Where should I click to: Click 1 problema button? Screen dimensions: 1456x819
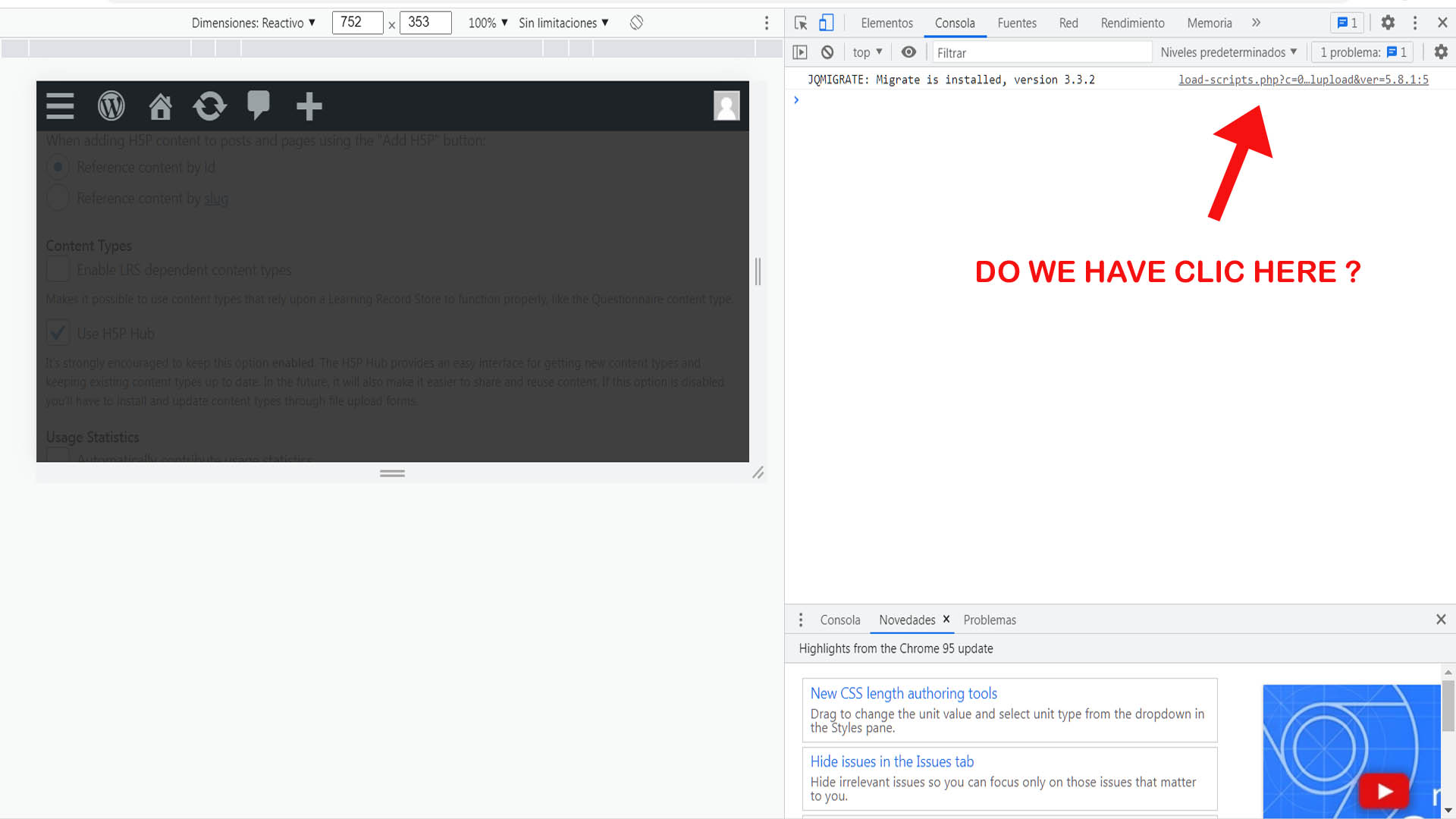coord(1363,52)
